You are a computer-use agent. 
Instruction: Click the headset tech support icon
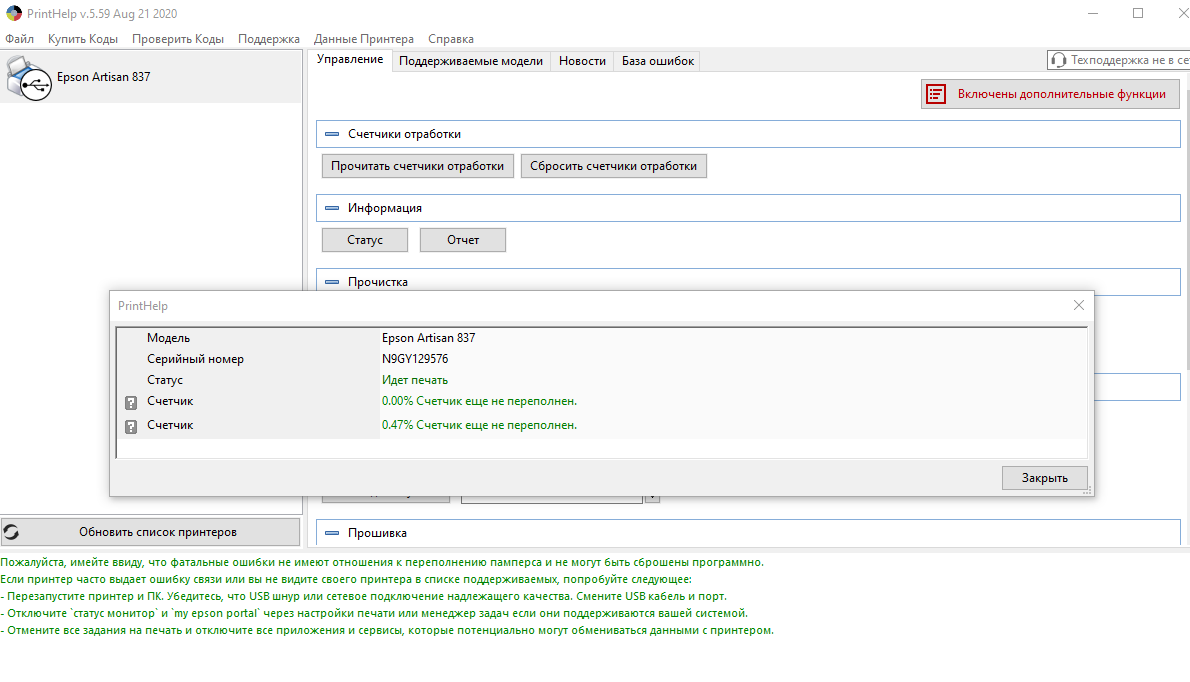tap(1059, 61)
